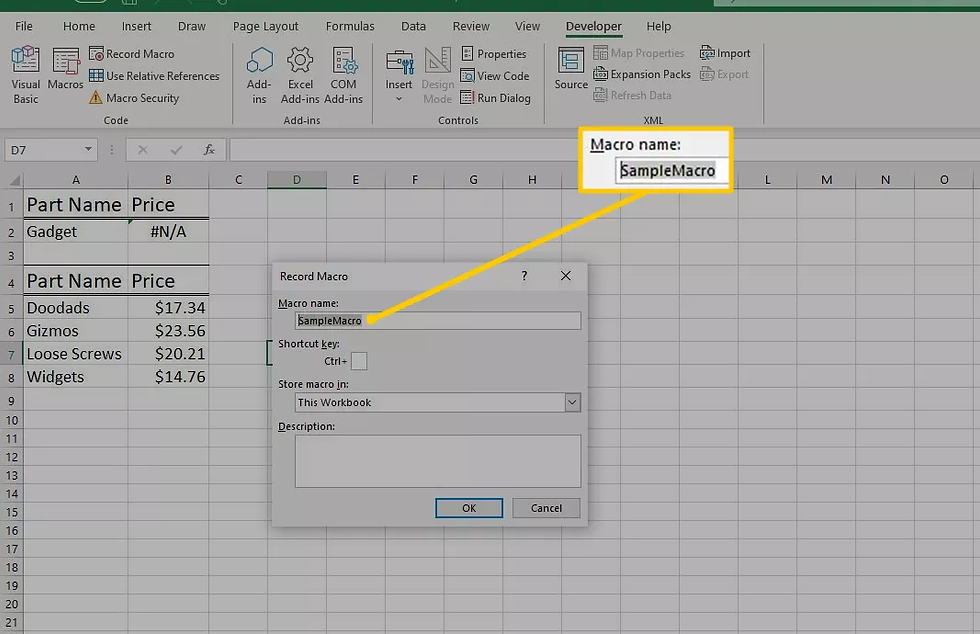The height and width of the screenshot is (634, 980).
Task: Click the Select All corner triangle
Action: click(14, 180)
